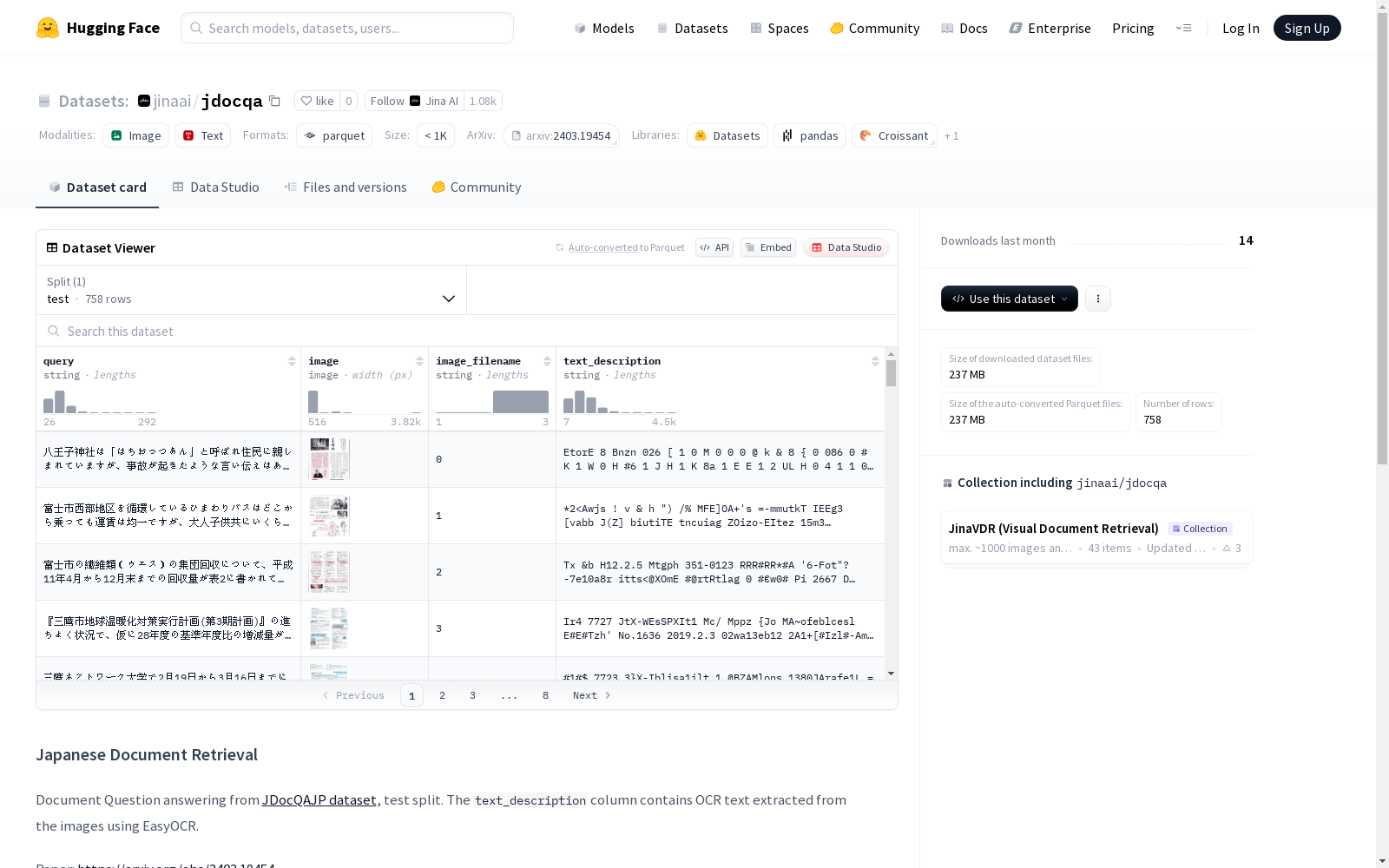
Task: Select the Text modality tag
Action: (x=203, y=135)
